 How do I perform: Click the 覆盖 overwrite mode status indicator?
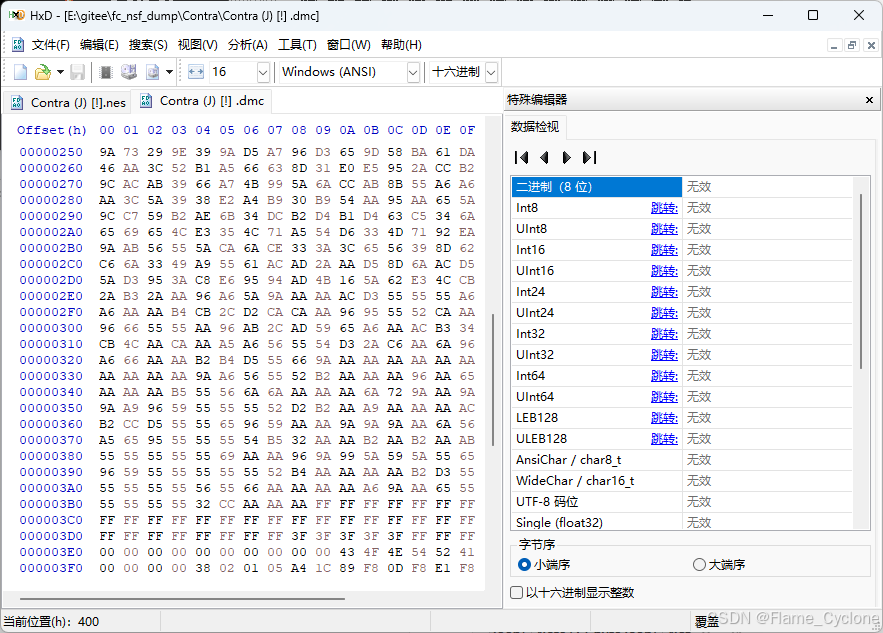click(x=706, y=622)
